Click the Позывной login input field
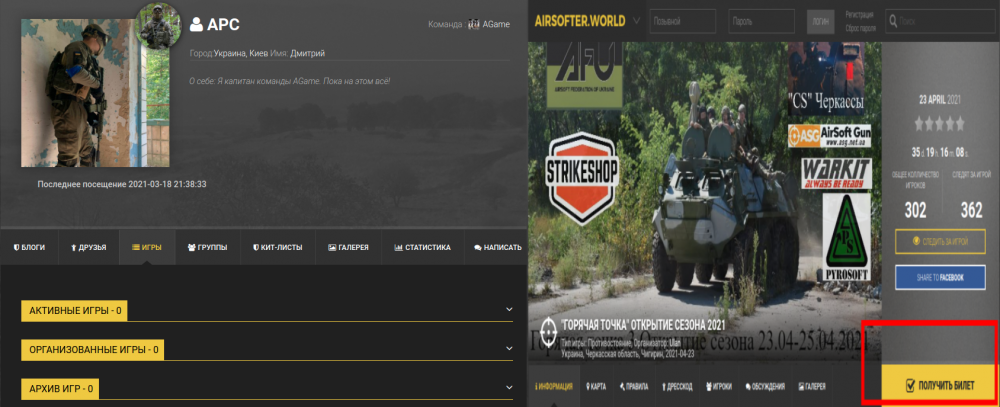Image resolution: width=1000 pixels, height=407 pixels. 680,20
